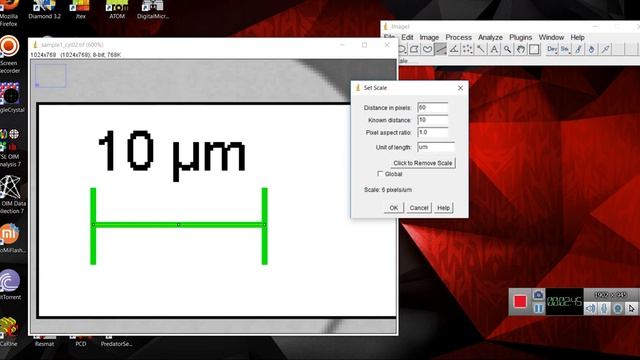Cancel the Set Scale dialog

[x=419, y=208]
